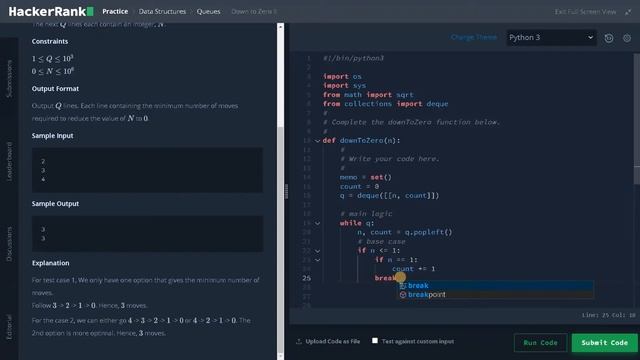Image resolution: width=640 pixels, height=360 pixels.
Task: Click the Constraints heading
Action: (x=50, y=41)
